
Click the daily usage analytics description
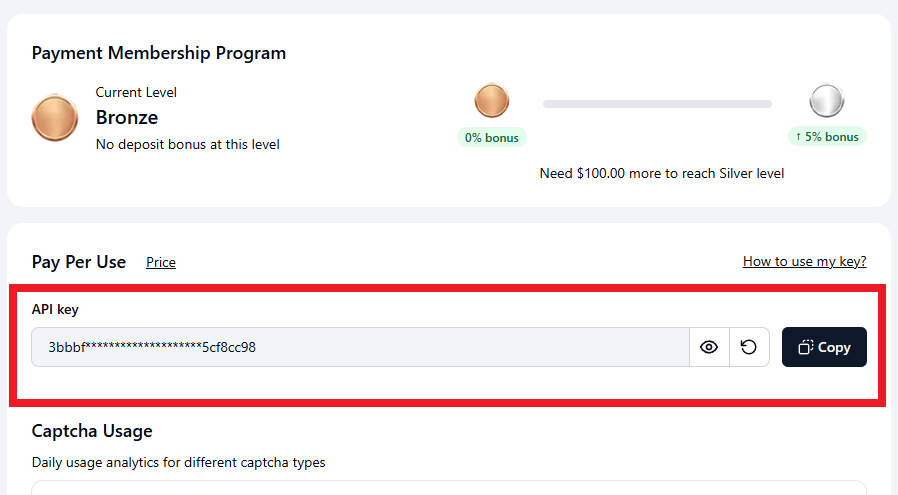pyautogui.click(x=179, y=462)
